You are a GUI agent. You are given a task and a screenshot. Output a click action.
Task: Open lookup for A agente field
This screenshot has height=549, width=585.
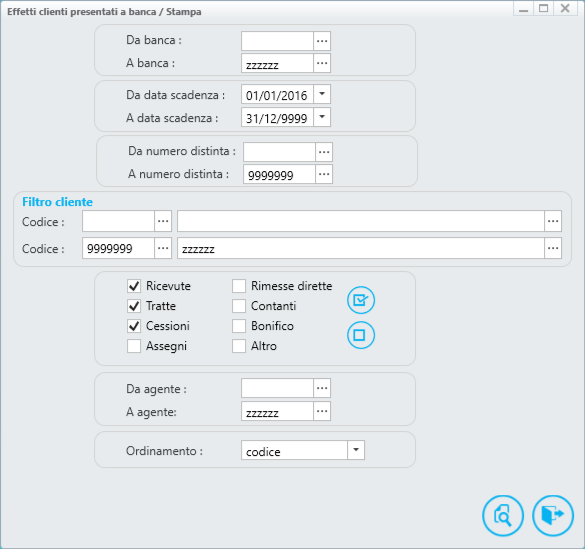point(322,411)
